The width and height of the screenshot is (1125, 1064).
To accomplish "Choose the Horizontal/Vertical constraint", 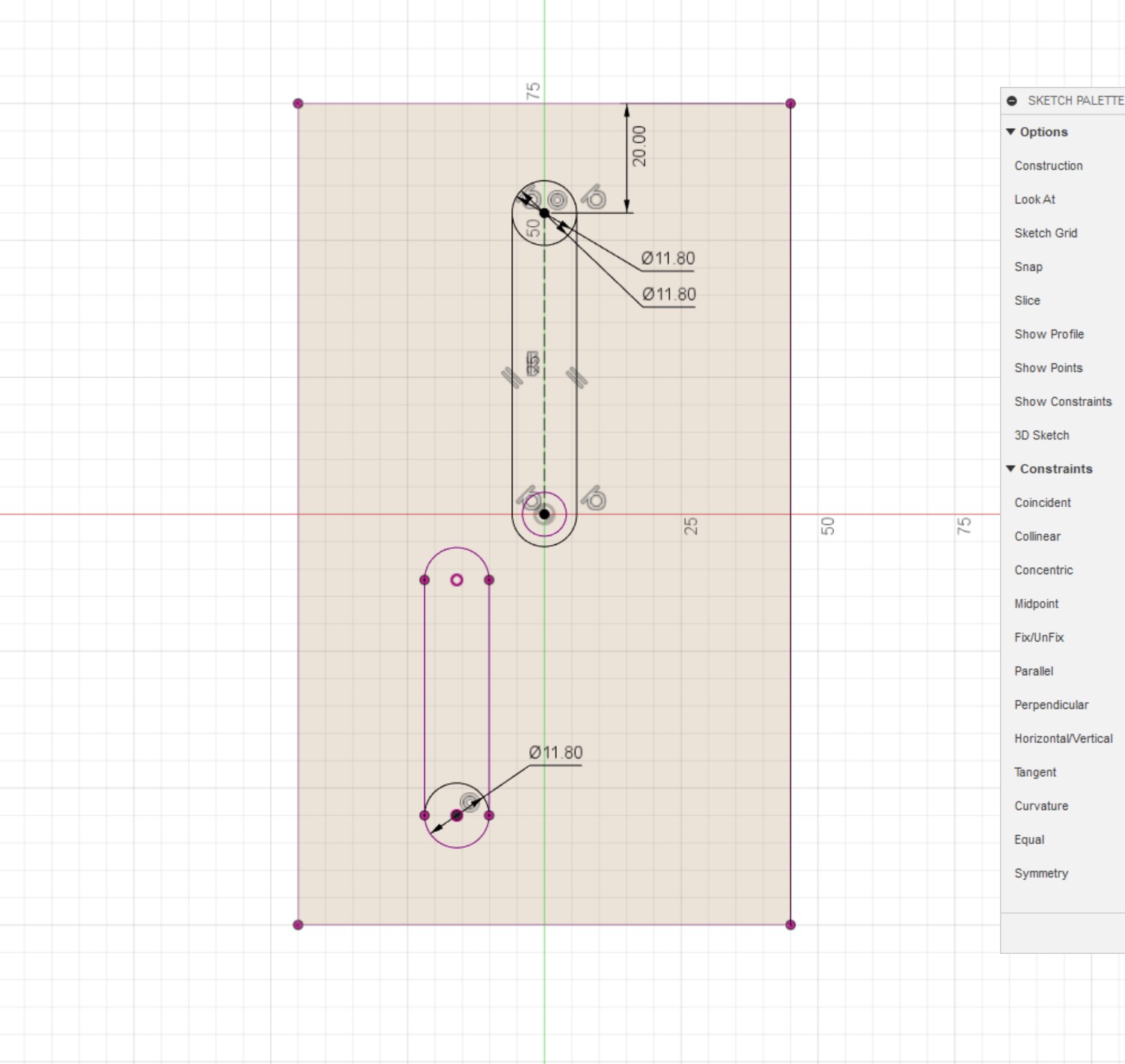I will [x=1063, y=738].
